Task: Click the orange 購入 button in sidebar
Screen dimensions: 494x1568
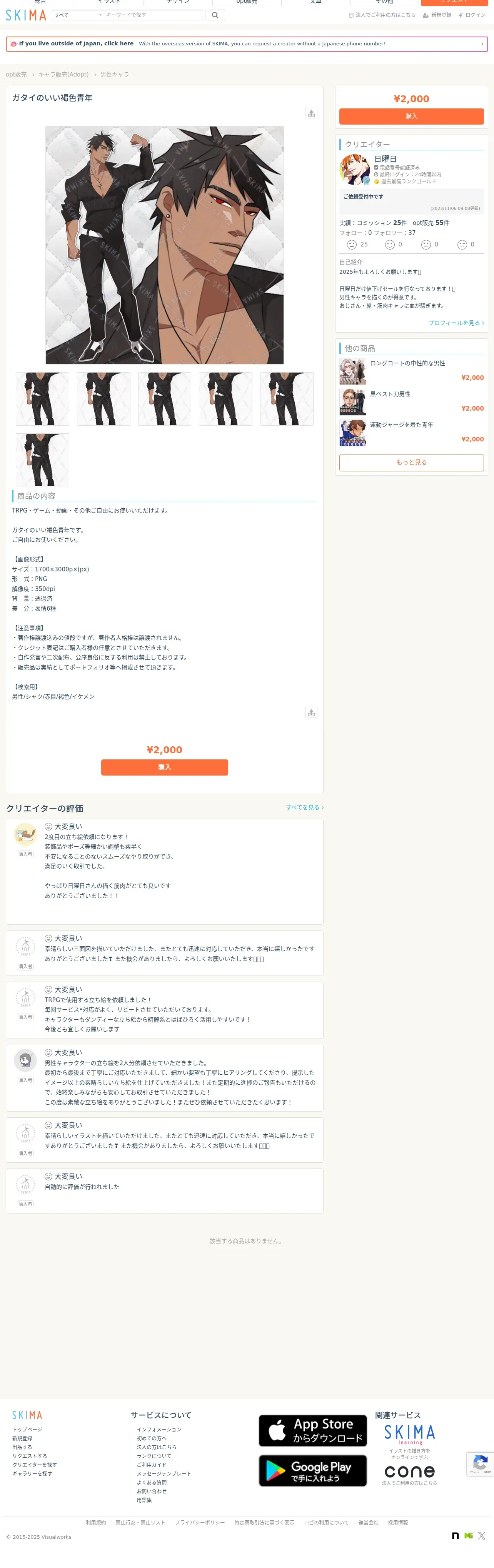Action: [411, 116]
